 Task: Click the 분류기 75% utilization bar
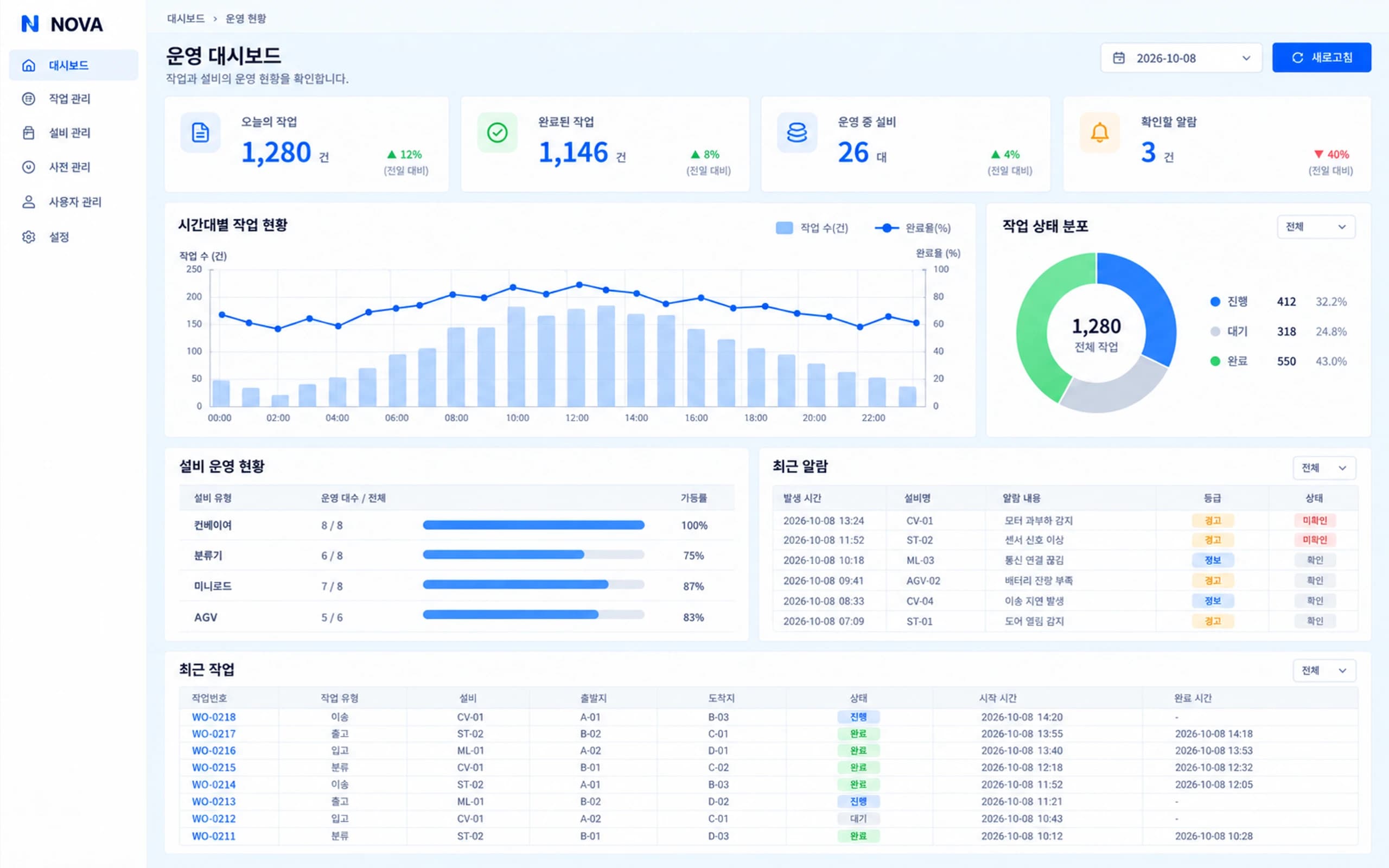tap(533, 554)
